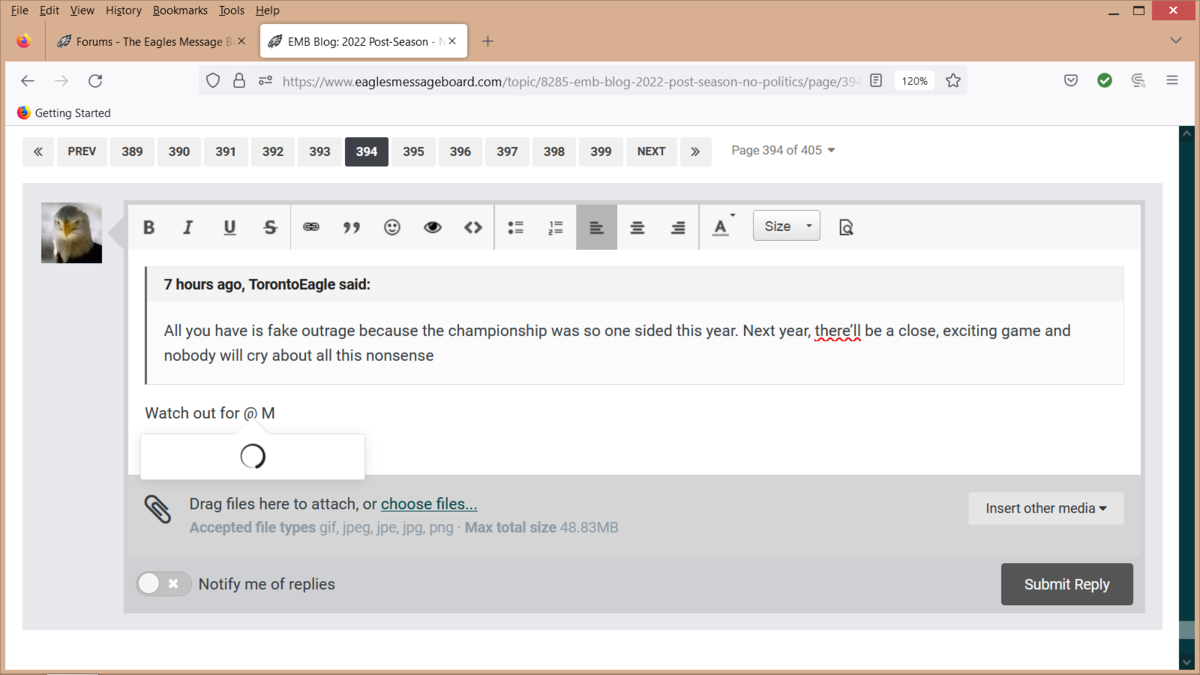Insert code snippet with code icon
This screenshot has height=675, width=1200.
coord(473,227)
